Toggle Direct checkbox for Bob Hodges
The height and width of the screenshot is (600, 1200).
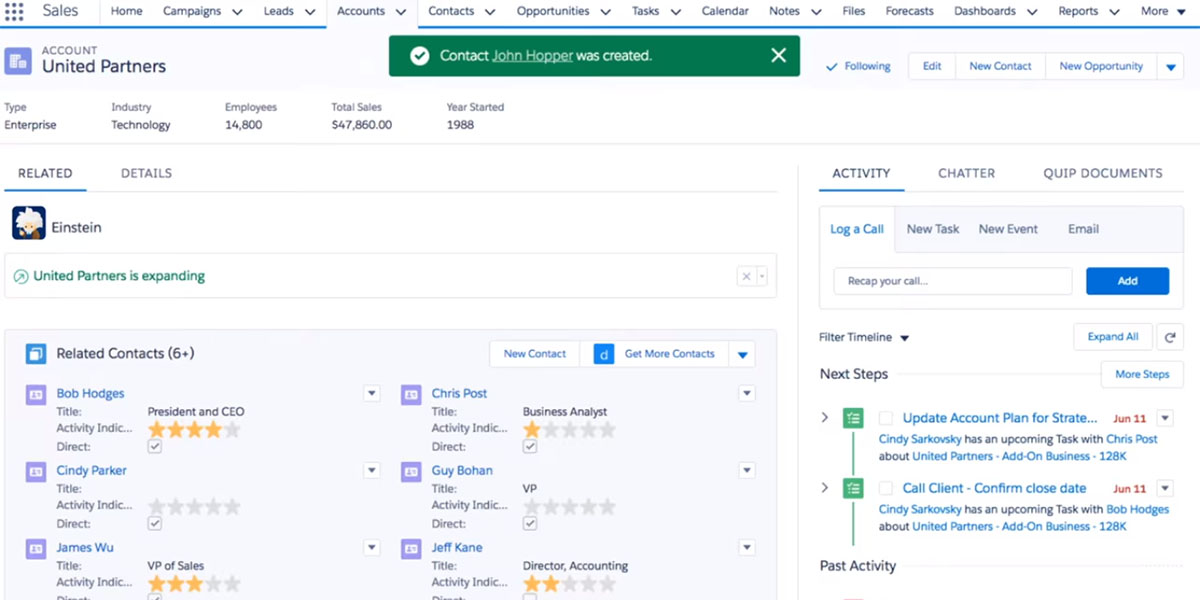[x=154, y=447]
